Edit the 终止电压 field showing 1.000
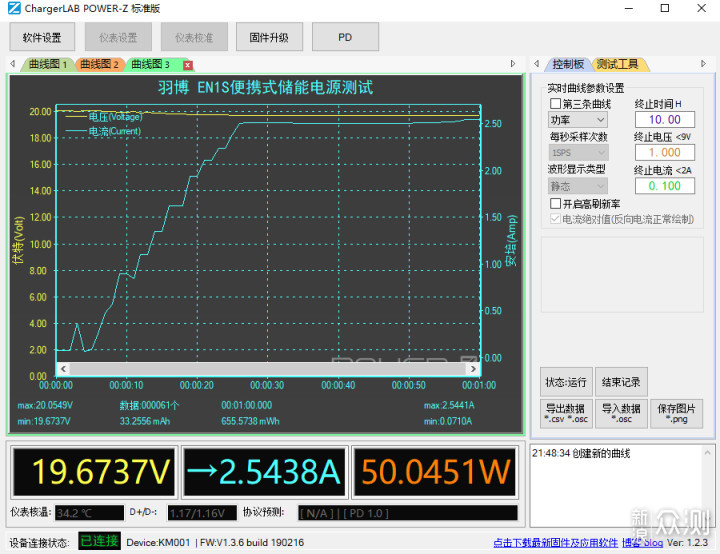The width and height of the screenshot is (720, 554). 665,153
